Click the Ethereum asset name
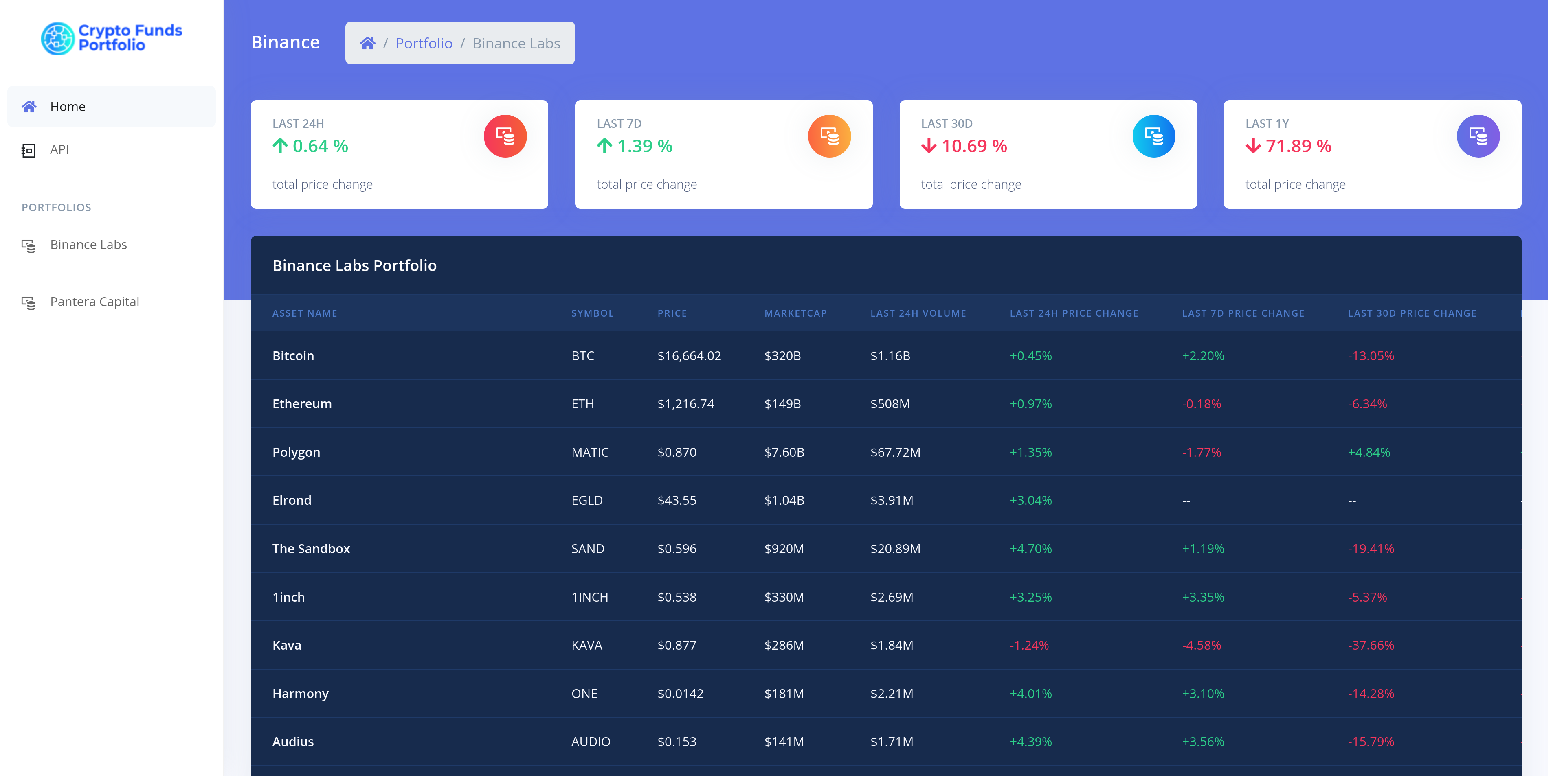The image size is (1564, 784). click(x=302, y=403)
